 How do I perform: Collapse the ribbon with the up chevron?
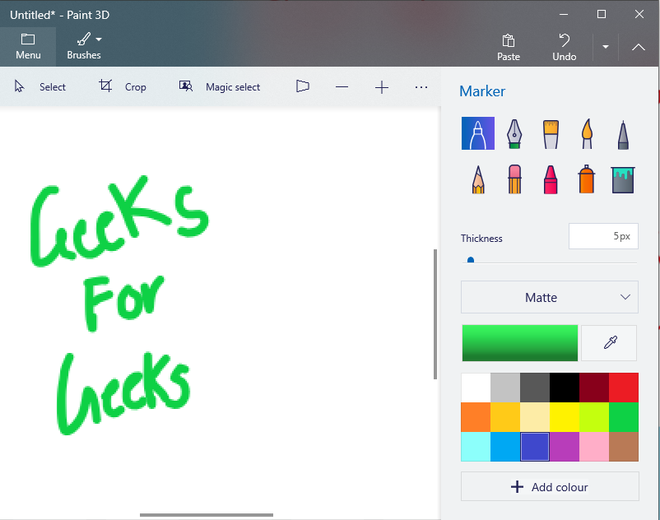639,47
